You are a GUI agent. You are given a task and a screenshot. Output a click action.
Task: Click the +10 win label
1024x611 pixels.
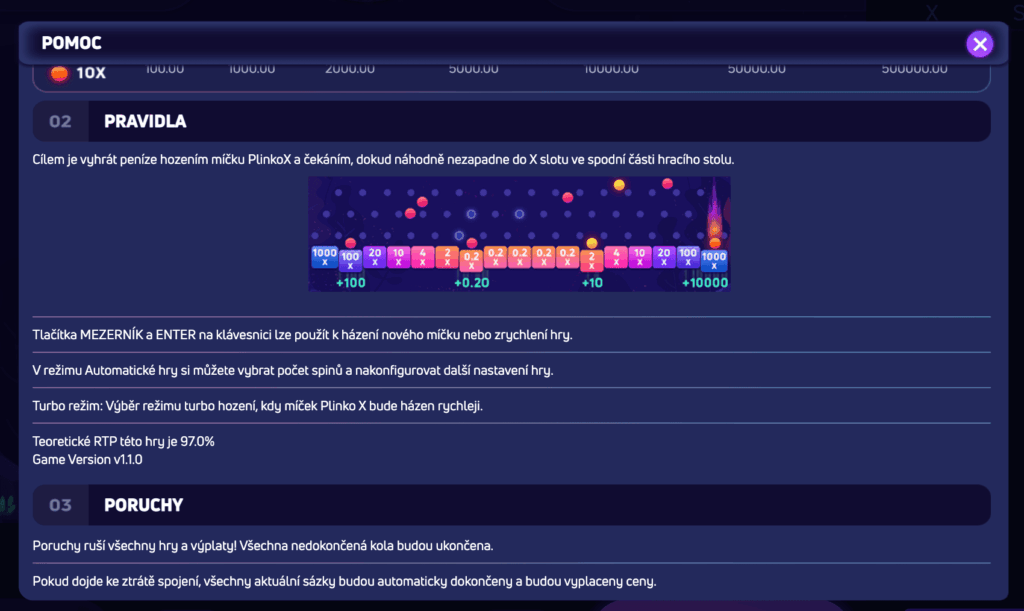[592, 283]
